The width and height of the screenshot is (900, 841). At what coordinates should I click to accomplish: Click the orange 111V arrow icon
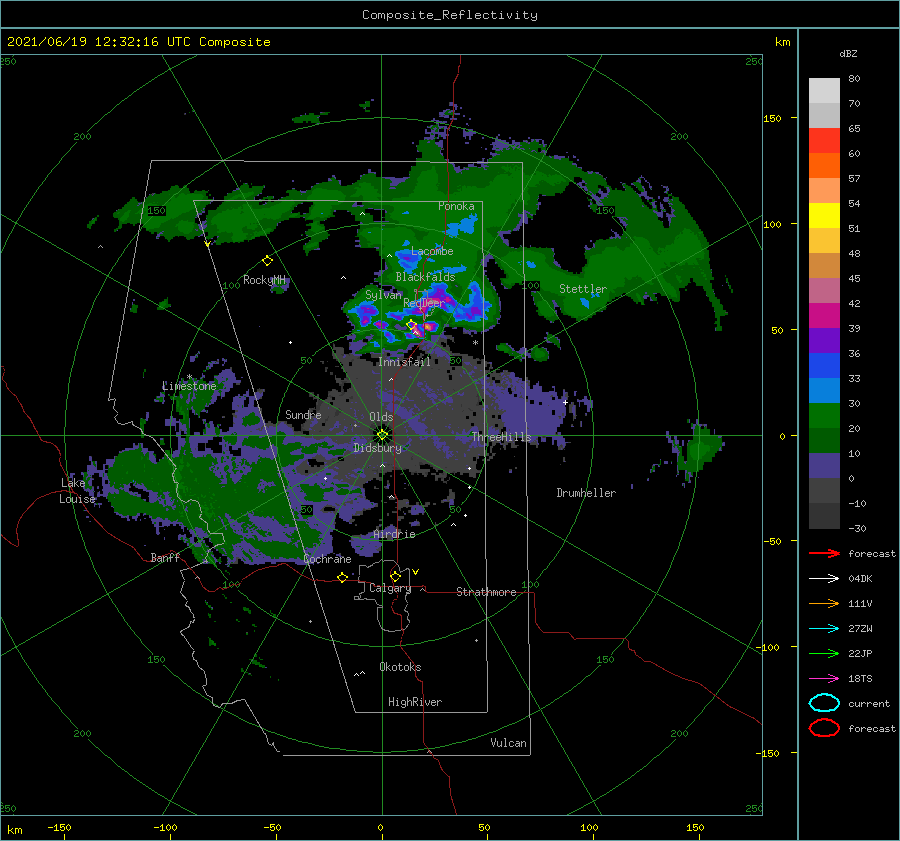point(824,603)
